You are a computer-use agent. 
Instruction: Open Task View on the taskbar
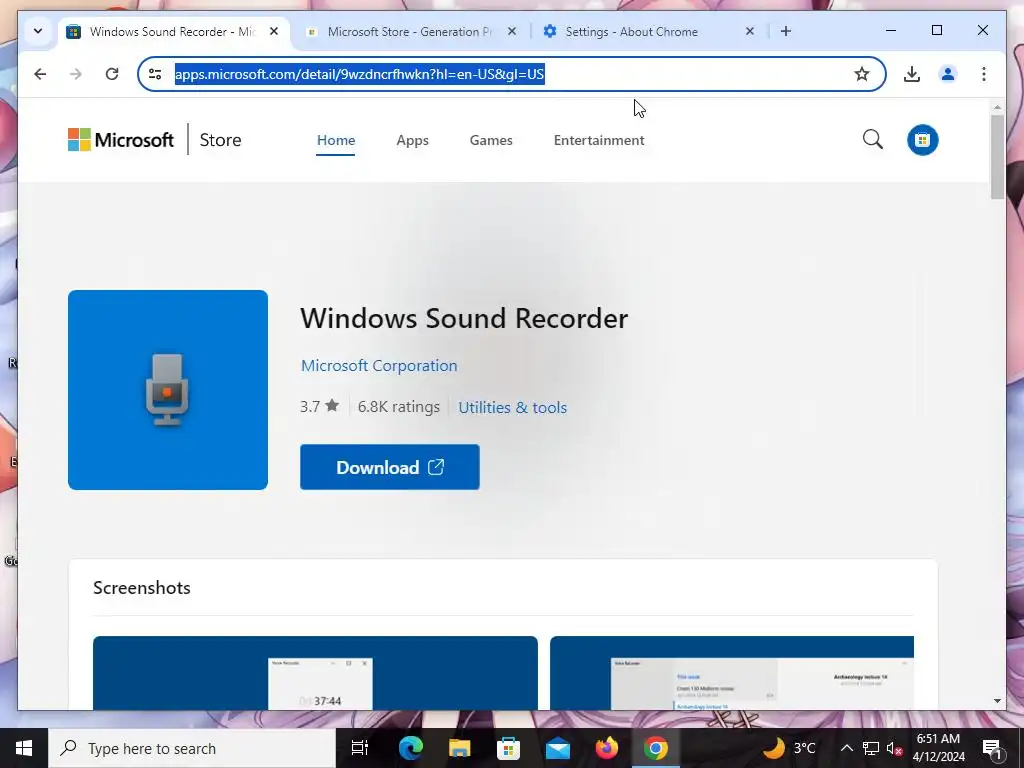coord(360,748)
